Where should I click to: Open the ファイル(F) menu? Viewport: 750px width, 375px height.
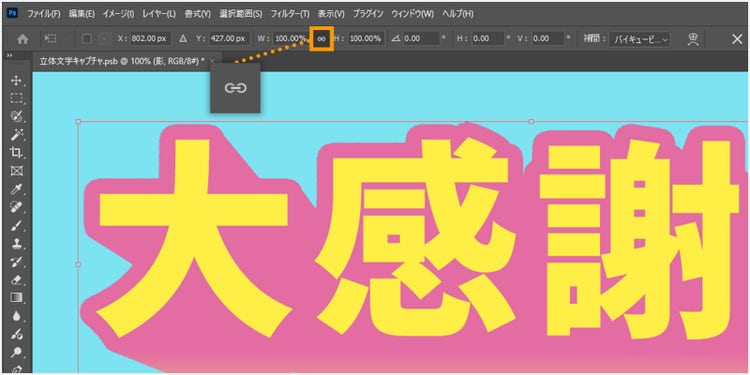tap(44, 14)
